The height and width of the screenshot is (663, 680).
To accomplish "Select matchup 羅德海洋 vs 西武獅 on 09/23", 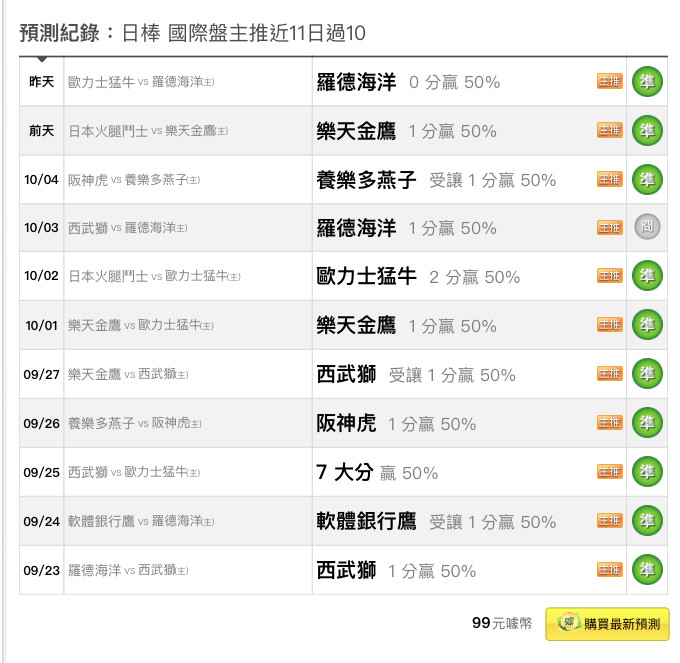I will (128, 570).
